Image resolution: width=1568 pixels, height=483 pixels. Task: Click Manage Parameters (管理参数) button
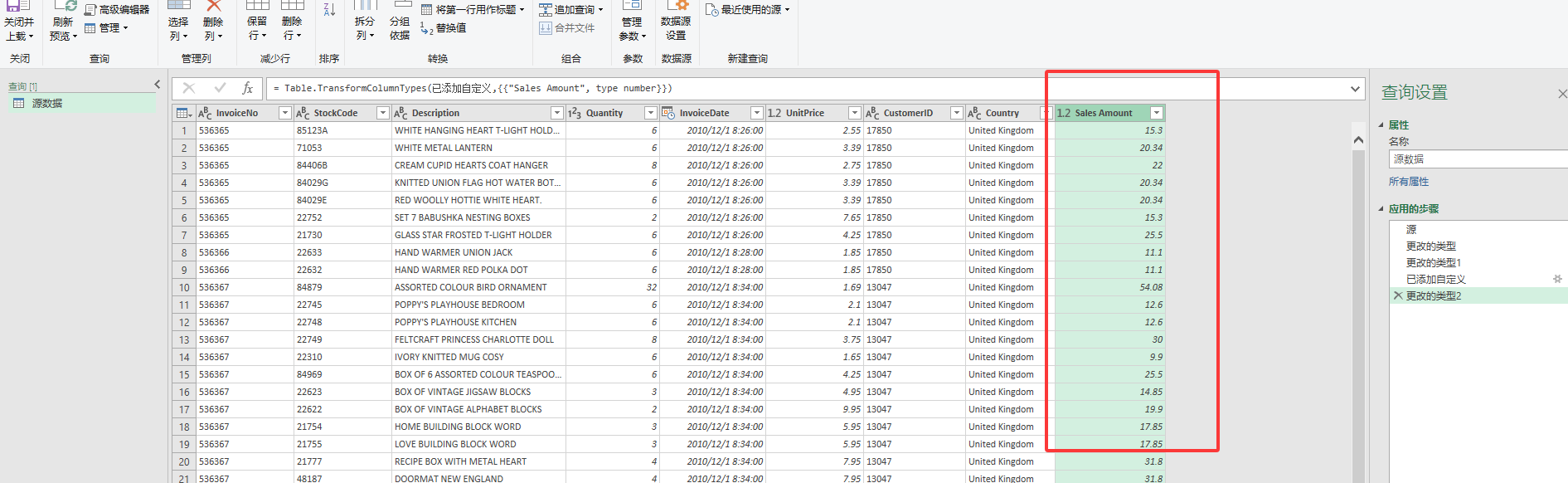633,22
